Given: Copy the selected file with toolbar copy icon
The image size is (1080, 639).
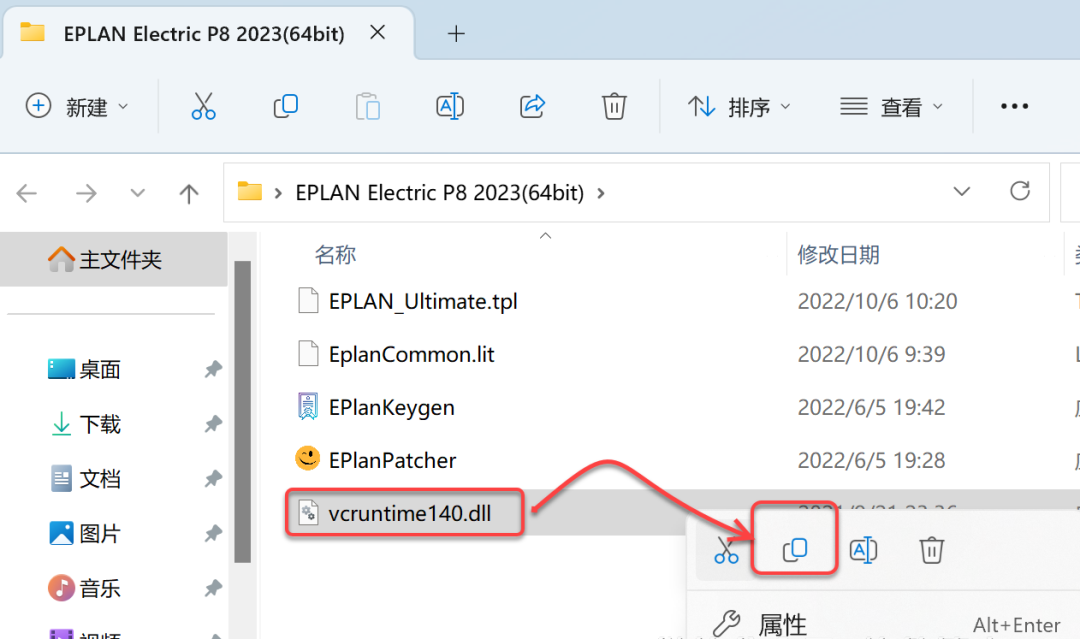Looking at the screenshot, I should 285,105.
